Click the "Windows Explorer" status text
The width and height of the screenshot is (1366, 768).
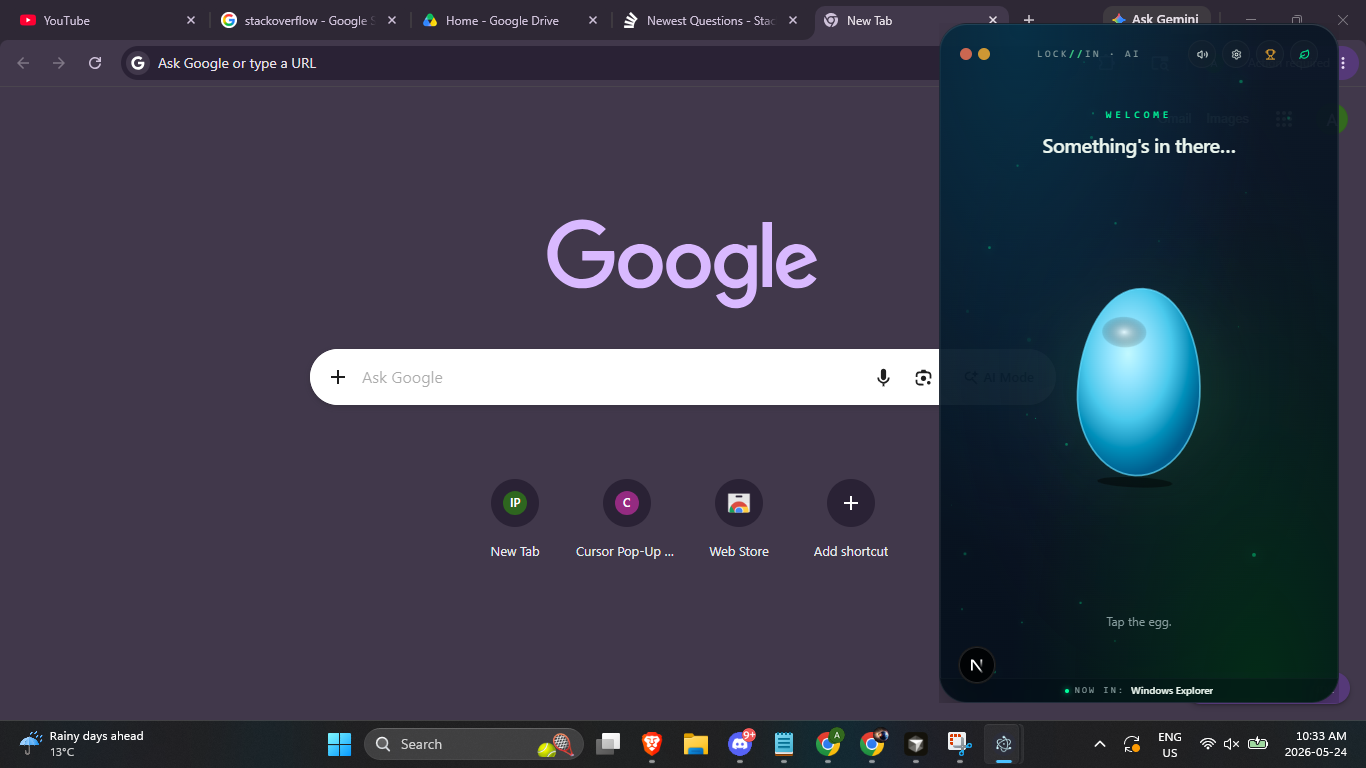point(1172,690)
